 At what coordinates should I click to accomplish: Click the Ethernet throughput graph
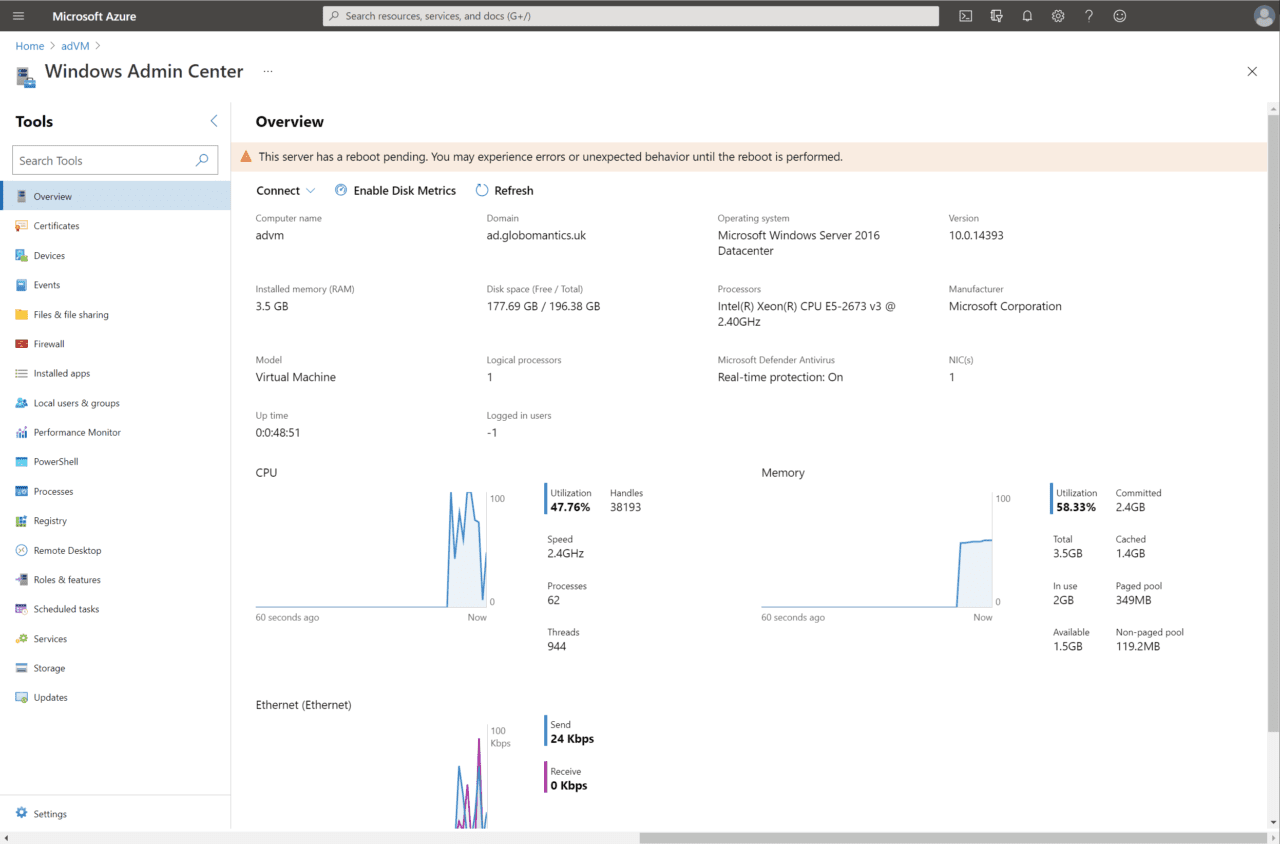tap(371, 776)
